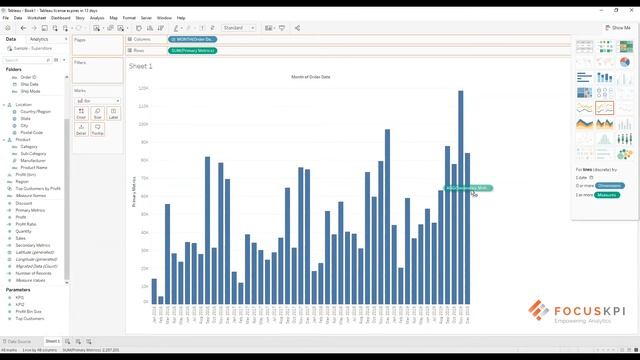
Task: Select the treemap chart in Show Me
Action: pyautogui.click(x=584, y=93)
